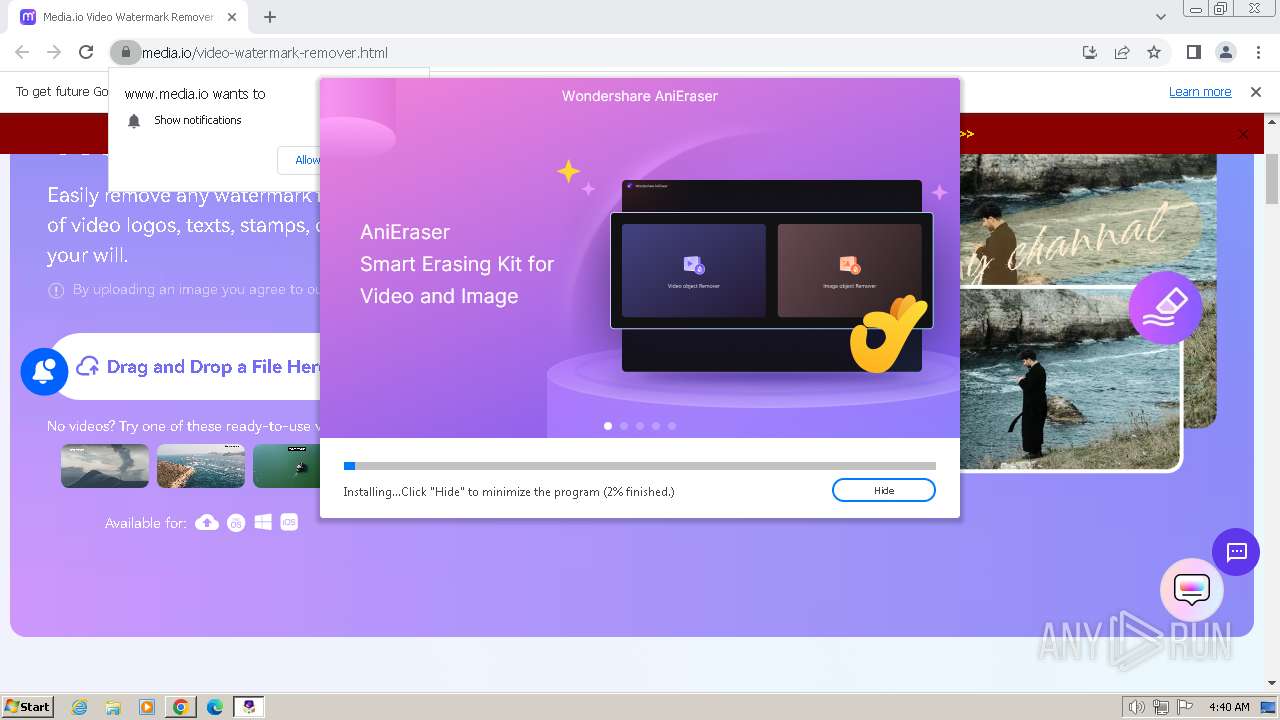Click the Hide button in the AniEraser installer
The image size is (1280, 720).
click(x=884, y=490)
